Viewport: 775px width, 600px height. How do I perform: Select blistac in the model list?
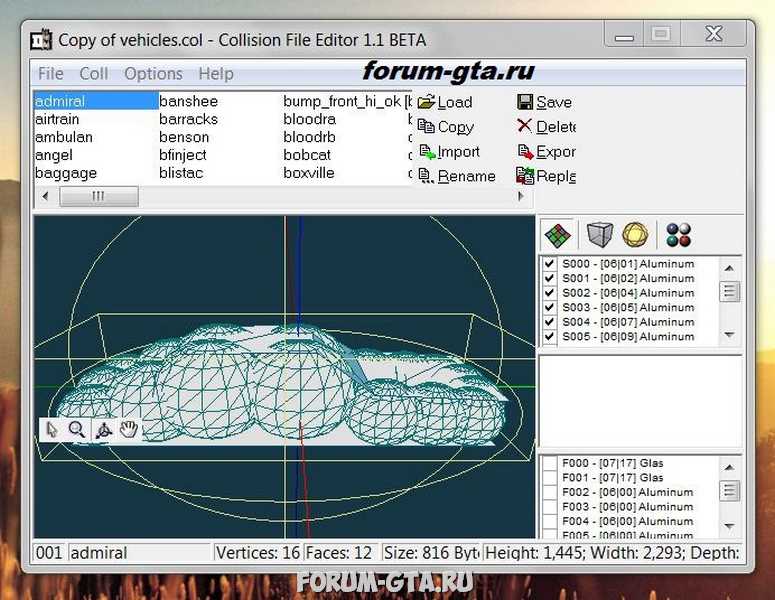pos(181,173)
